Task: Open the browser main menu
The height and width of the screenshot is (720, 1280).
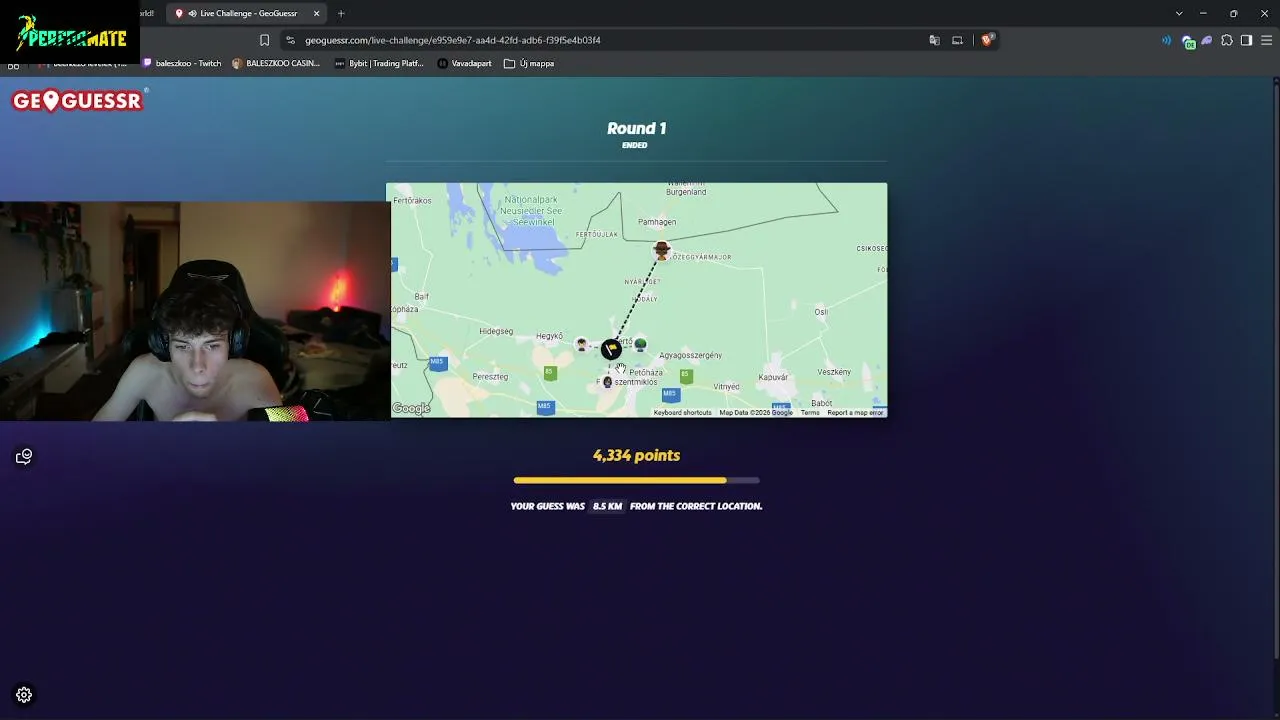Action: (x=1267, y=40)
